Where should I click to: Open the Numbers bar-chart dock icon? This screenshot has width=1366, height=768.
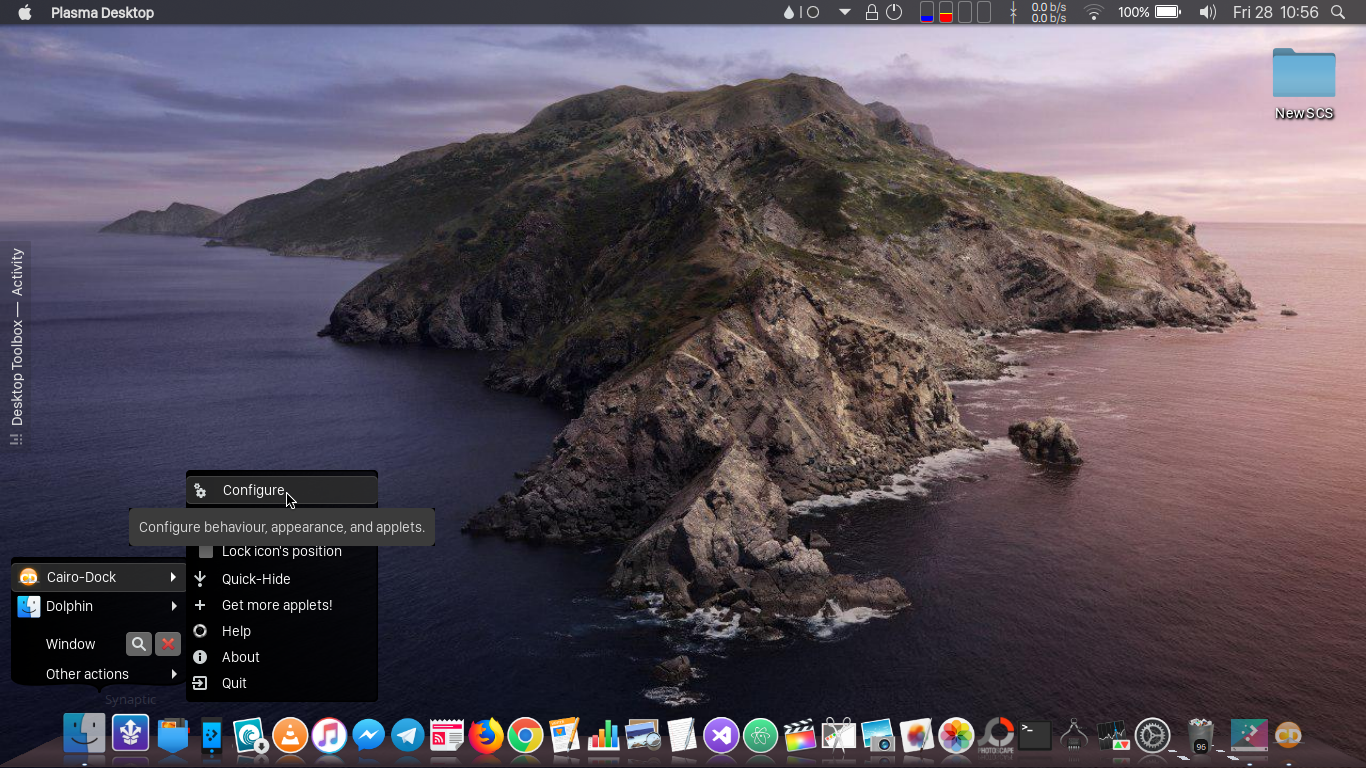603,736
